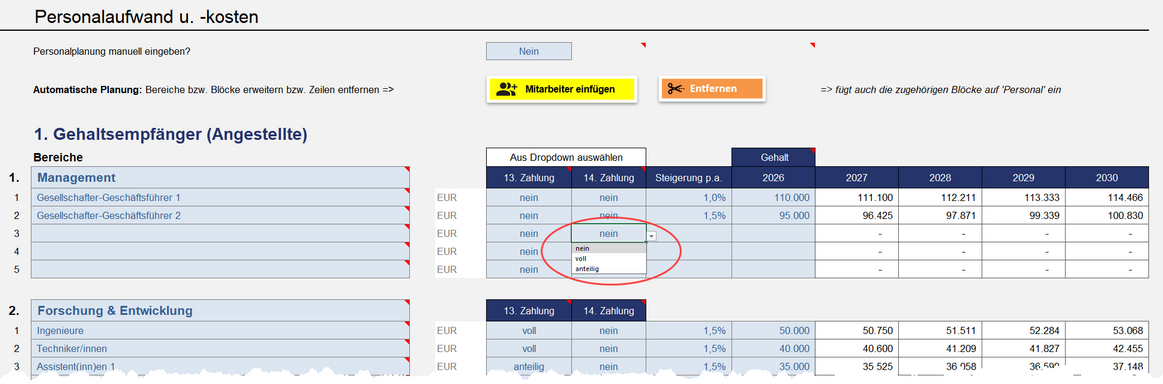
Task: Click the 53.068 value under 2030
Action: (1107, 330)
